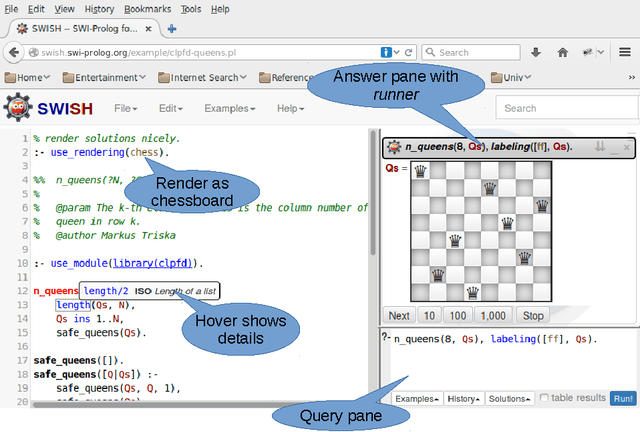Enable the table results checkbox
The height and width of the screenshot is (432, 640).
544,398
